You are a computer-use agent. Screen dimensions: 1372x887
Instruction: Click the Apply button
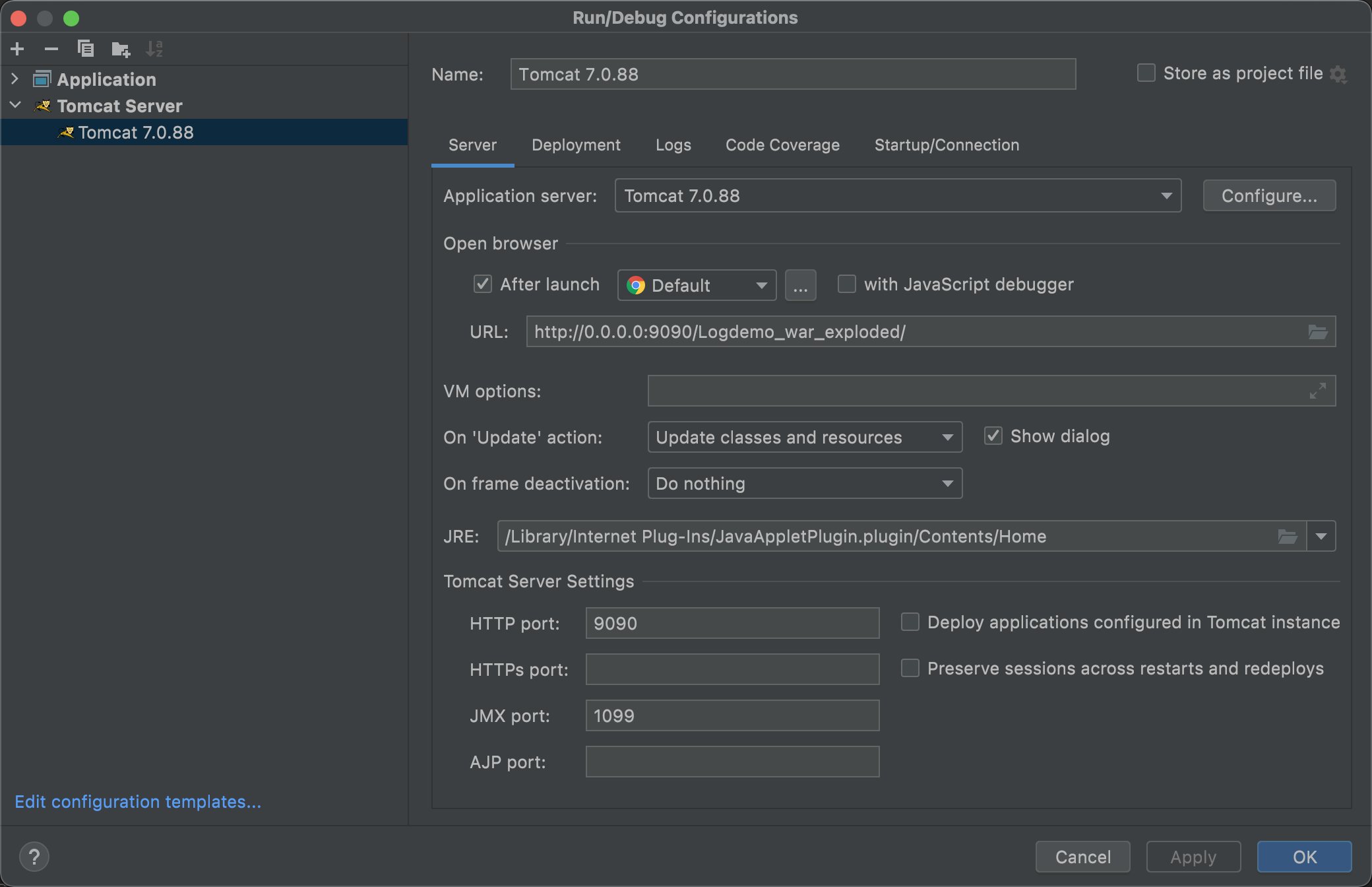(1193, 857)
